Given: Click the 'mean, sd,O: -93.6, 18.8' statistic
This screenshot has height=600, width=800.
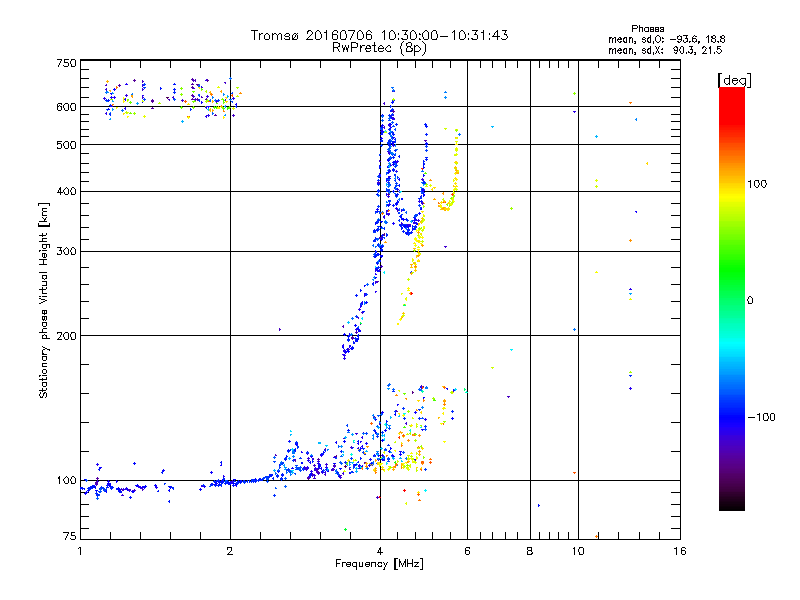Looking at the screenshot, I should 666,39.
